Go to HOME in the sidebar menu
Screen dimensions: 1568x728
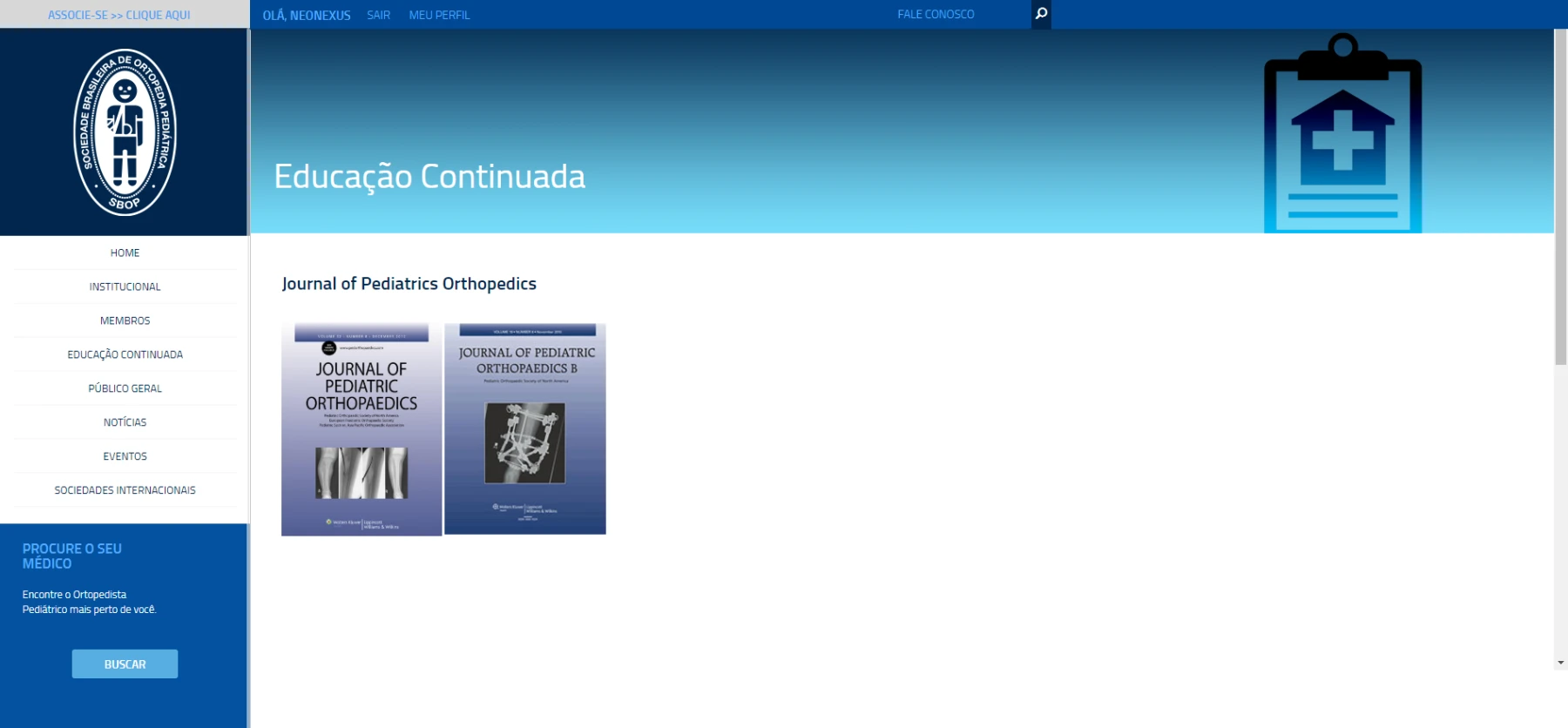(125, 253)
